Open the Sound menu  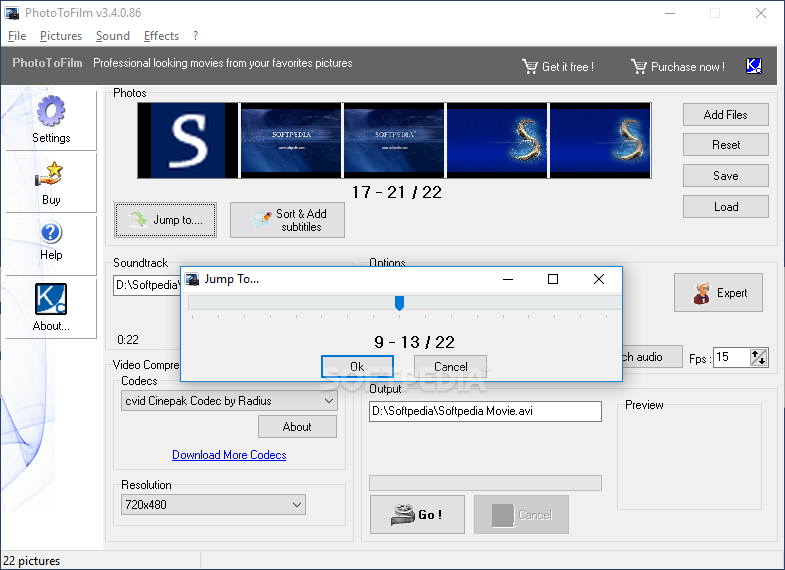[113, 36]
